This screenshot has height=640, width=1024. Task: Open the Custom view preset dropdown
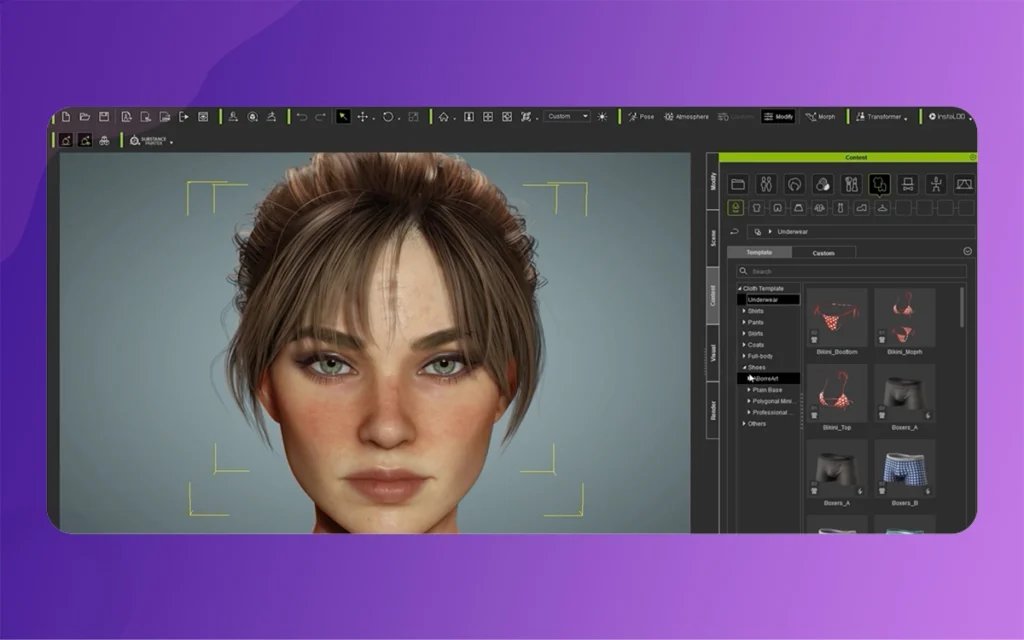568,116
